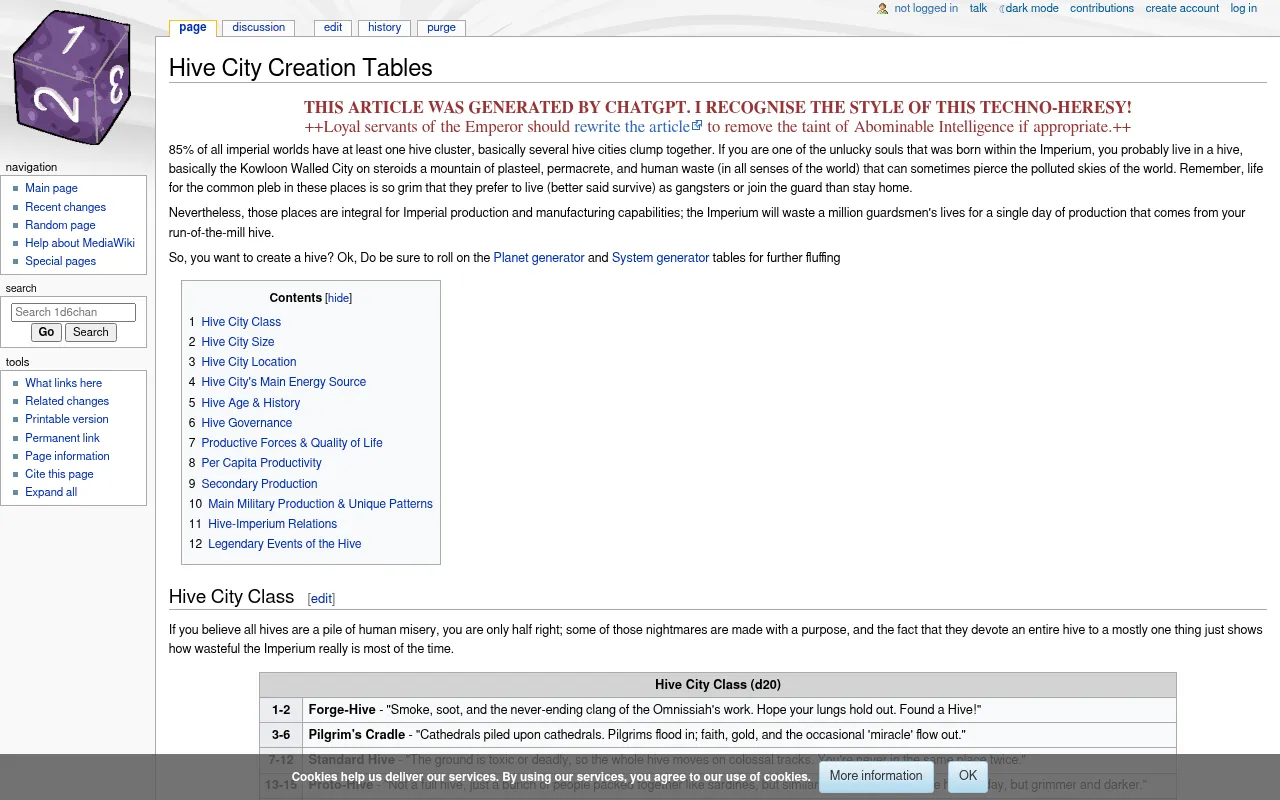Click the log in link
Image resolution: width=1280 pixels, height=800 pixels.
pos(1244,8)
